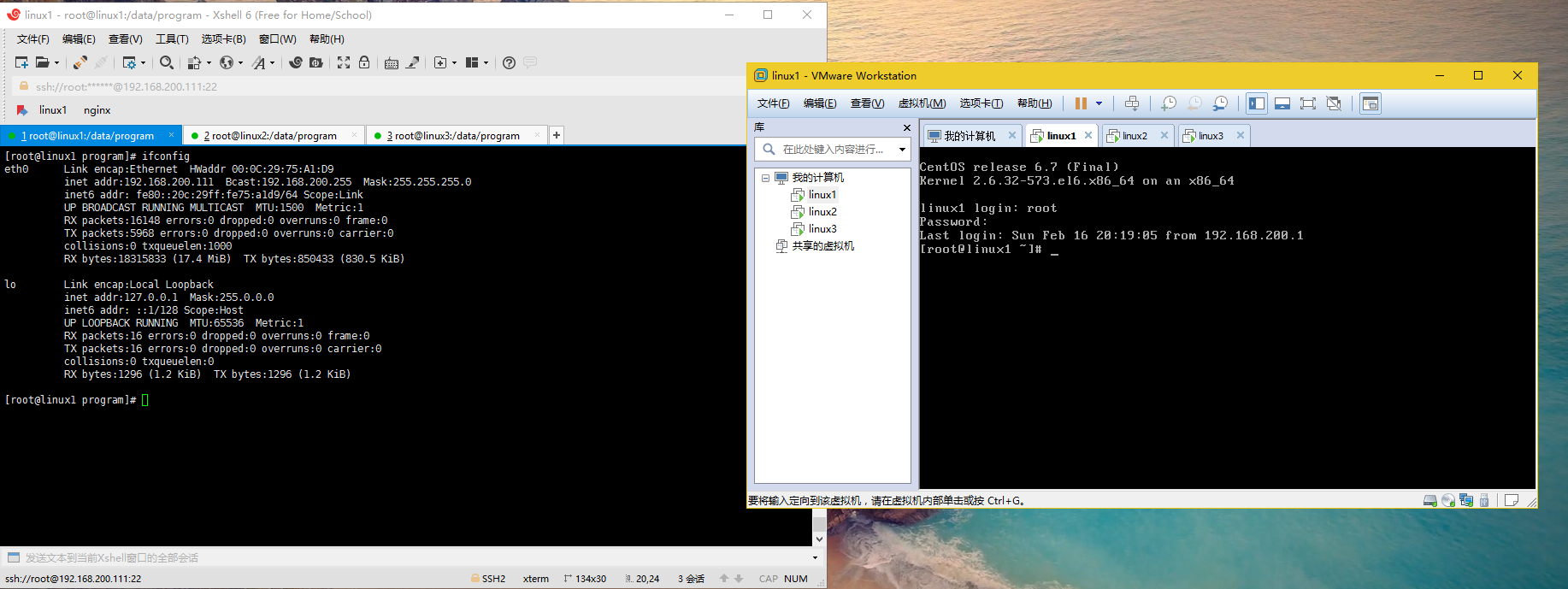Click the Unity mode icon in VMware toolbar
The height and width of the screenshot is (589, 1568).
(x=1334, y=103)
